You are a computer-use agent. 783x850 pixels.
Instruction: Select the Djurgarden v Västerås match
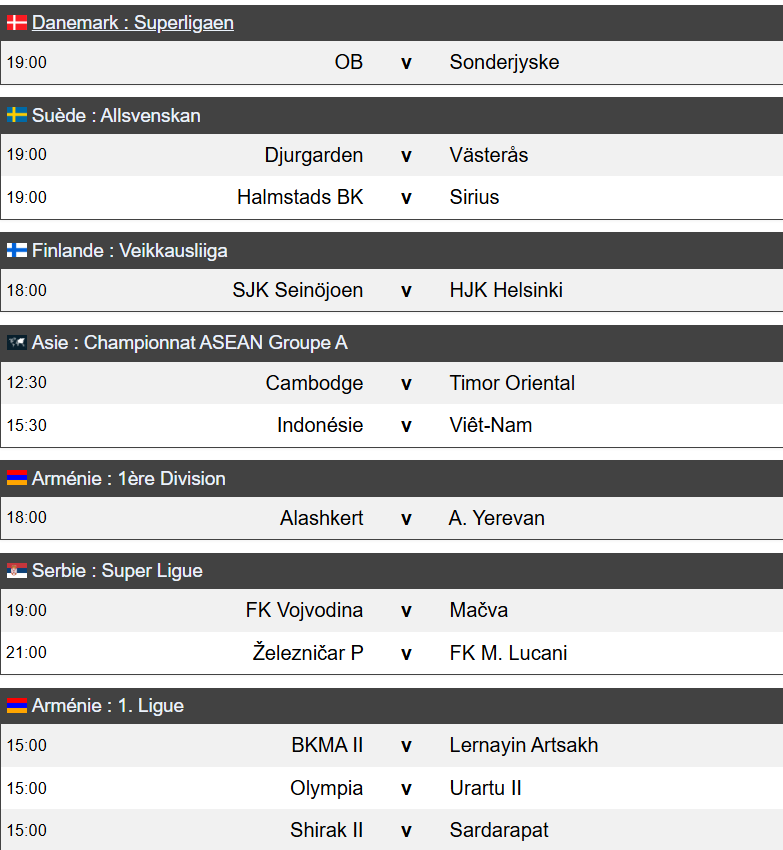point(392,155)
